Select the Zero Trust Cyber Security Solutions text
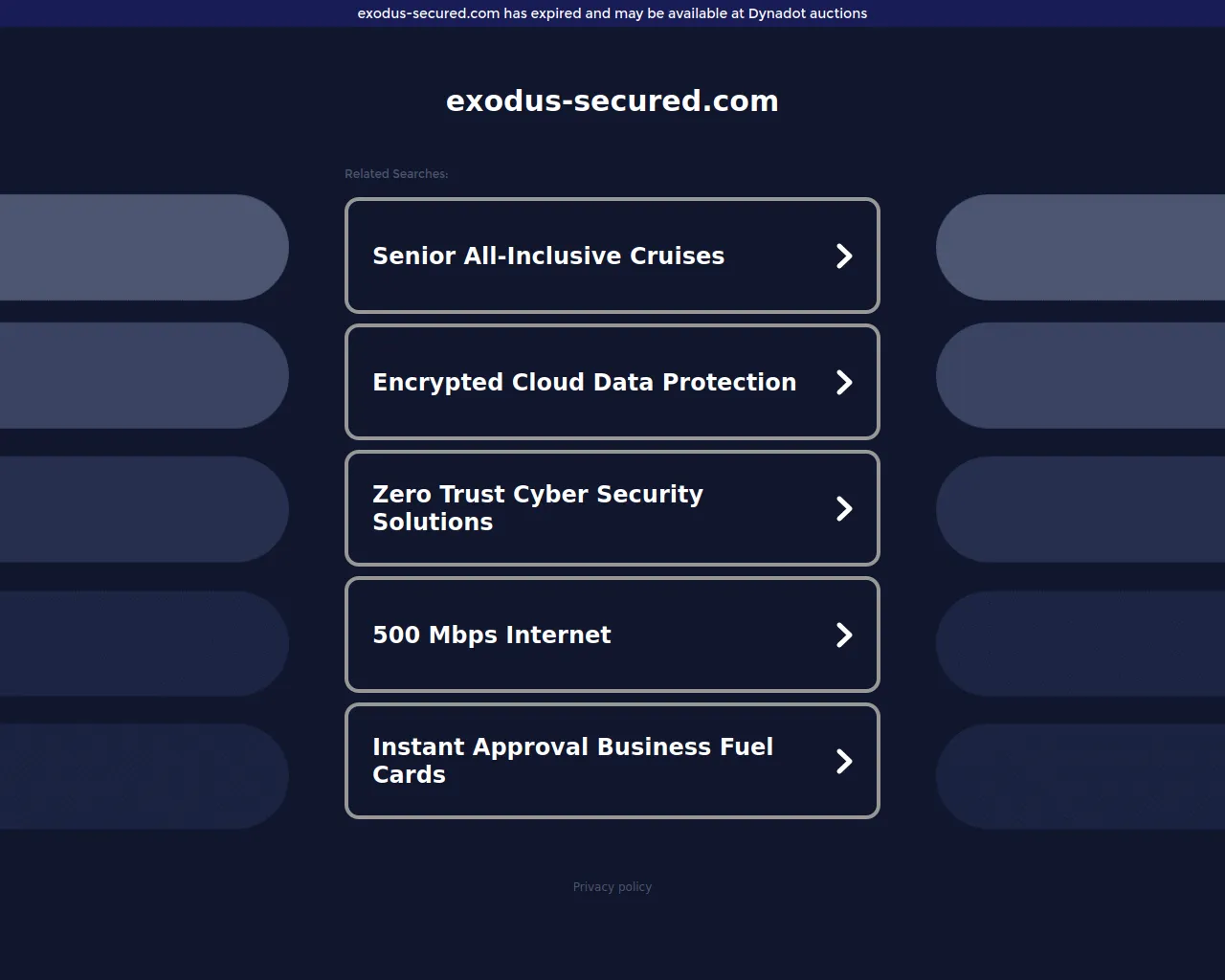1225x980 pixels. point(537,508)
